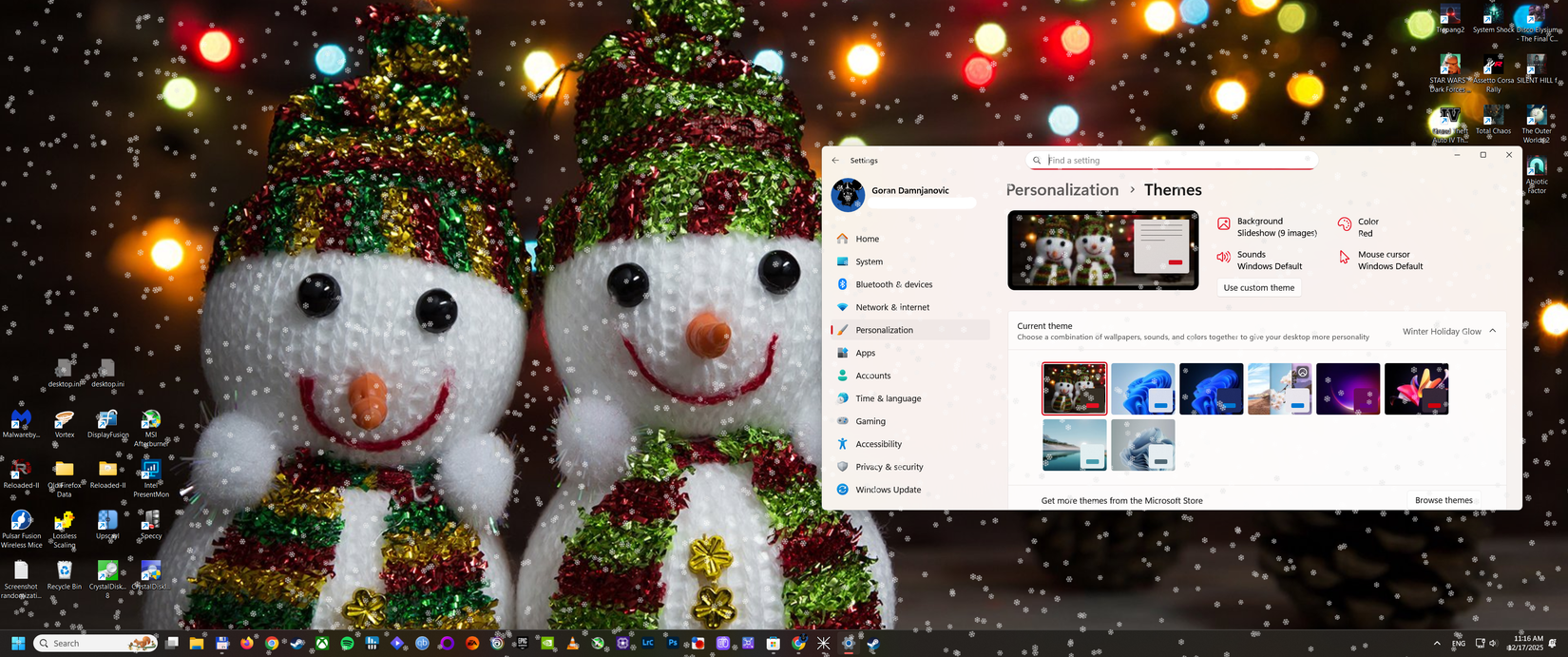The height and width of the screenshot is (657, 1568).
Task: Click the ENG language indicator
Action: (x=1459, y=644)
